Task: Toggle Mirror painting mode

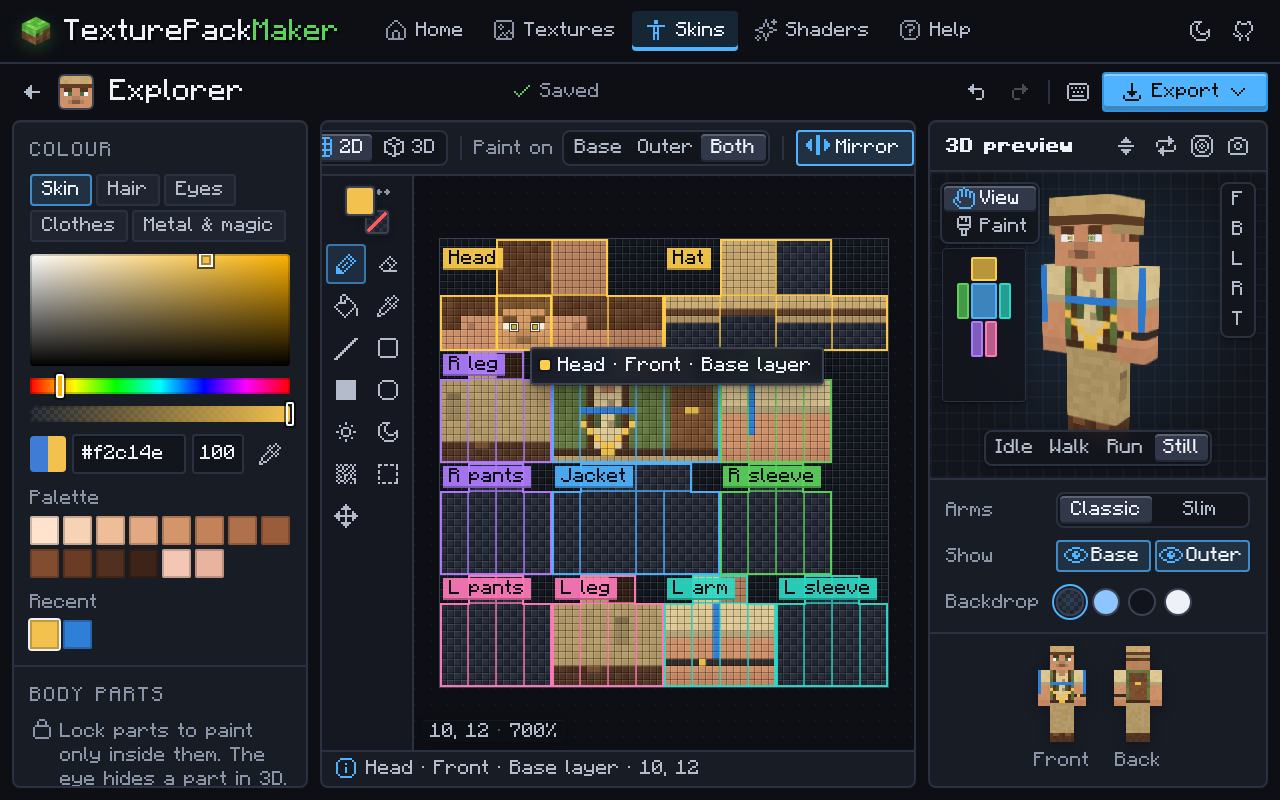Action: pyautogui.click(x=855, y=147)
